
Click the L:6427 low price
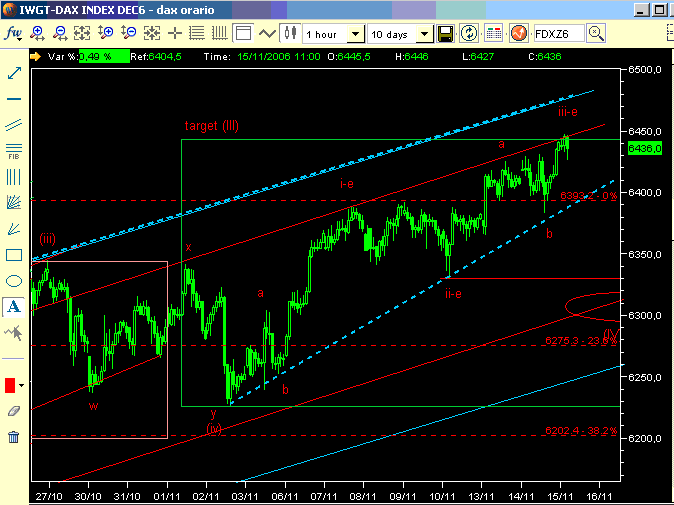click(x=478, y=57)
